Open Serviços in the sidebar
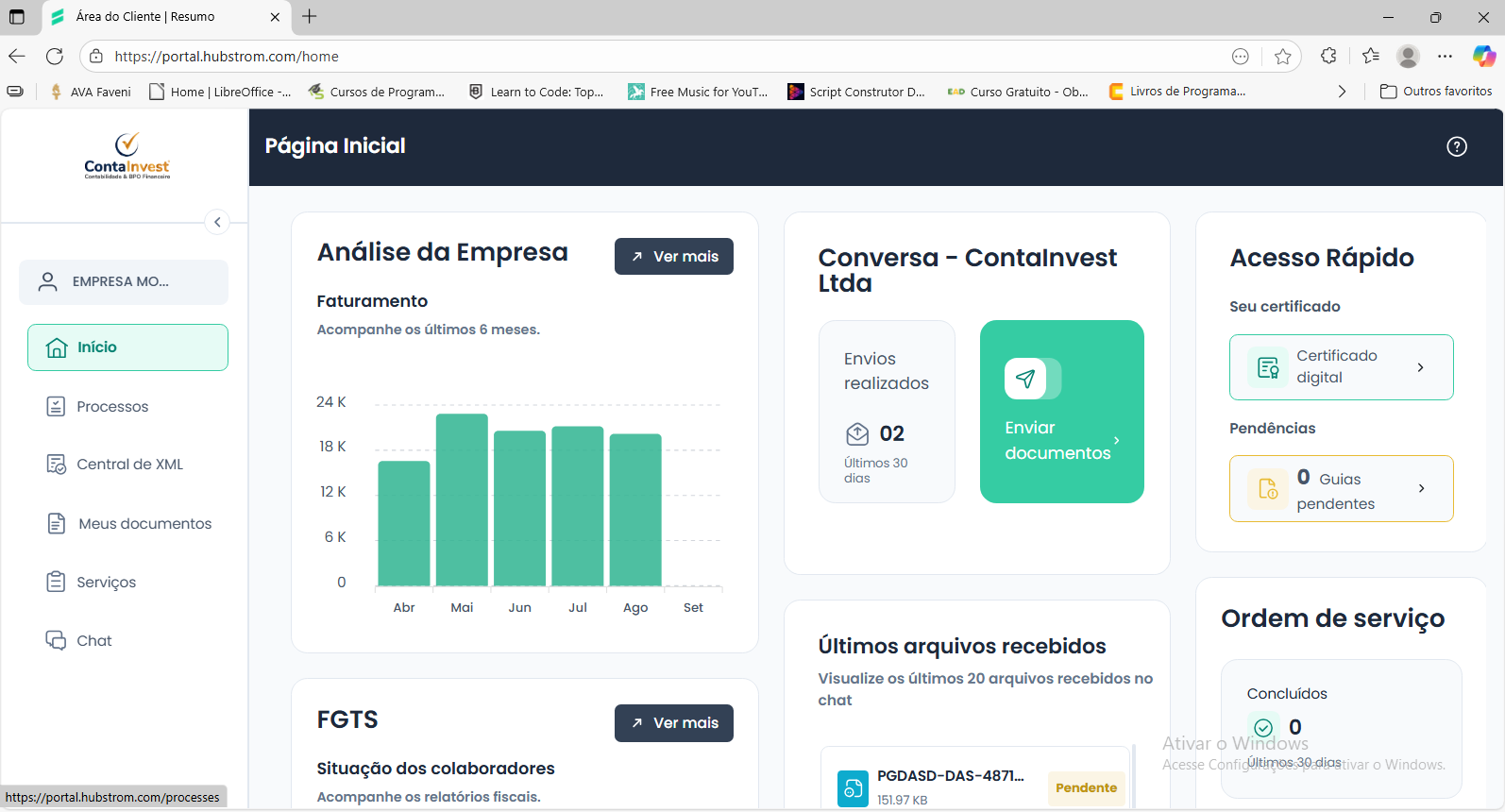Image resolution: width=1505 pixels, height=812 pixels. pos(92,583)
